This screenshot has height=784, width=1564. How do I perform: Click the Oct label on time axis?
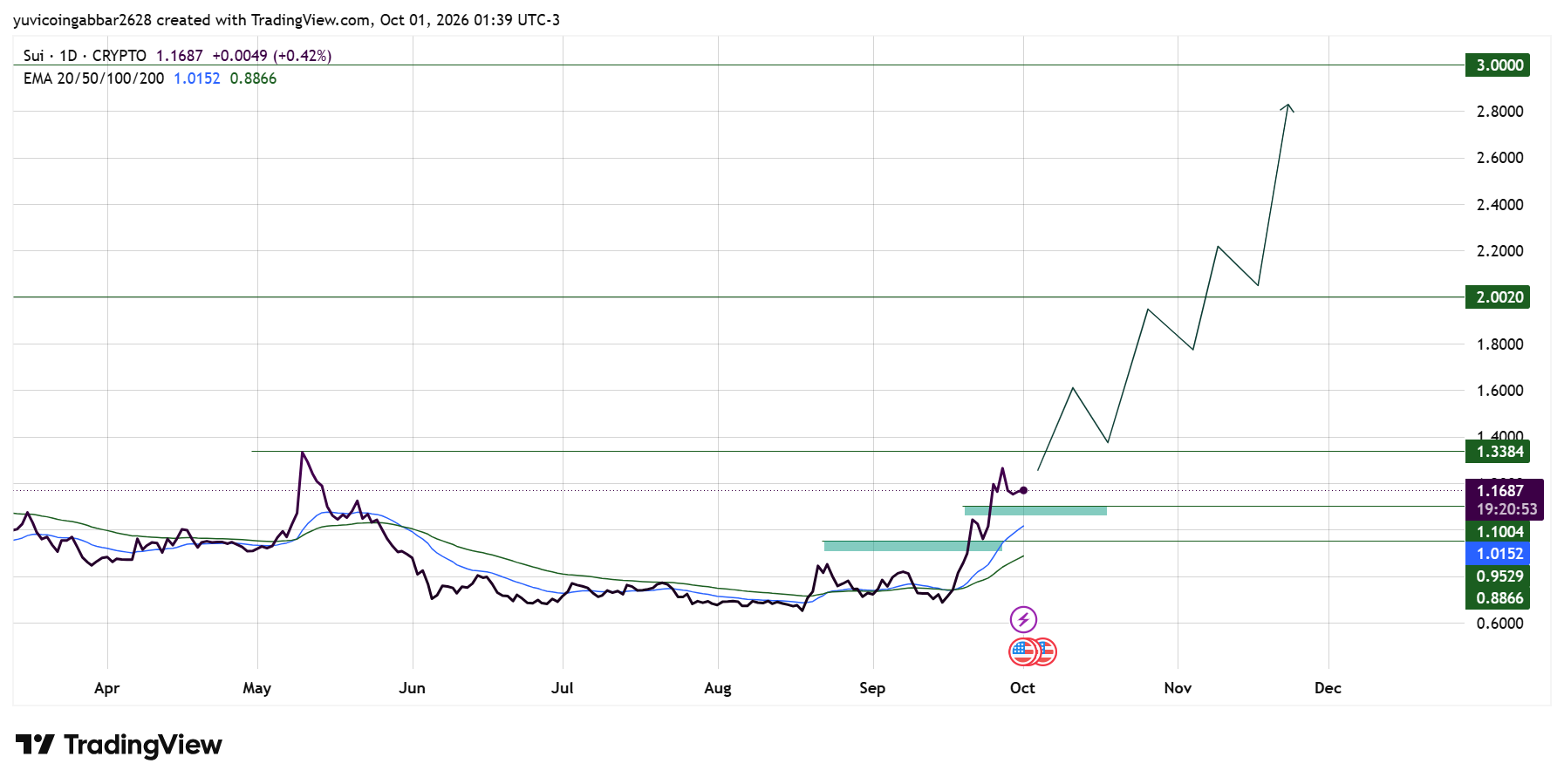click(1022, 688)
